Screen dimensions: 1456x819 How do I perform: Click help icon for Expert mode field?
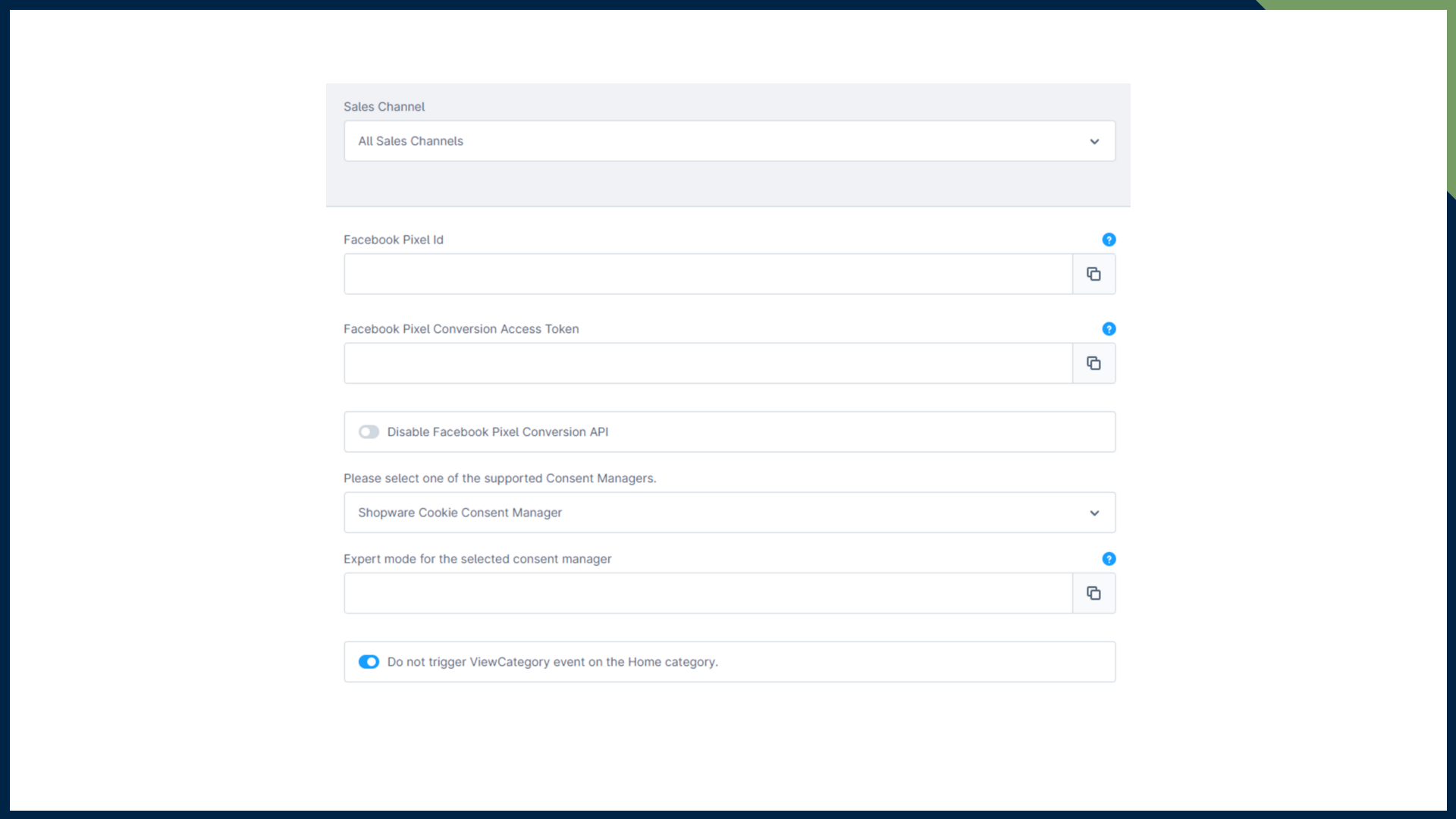[1109, 559]
